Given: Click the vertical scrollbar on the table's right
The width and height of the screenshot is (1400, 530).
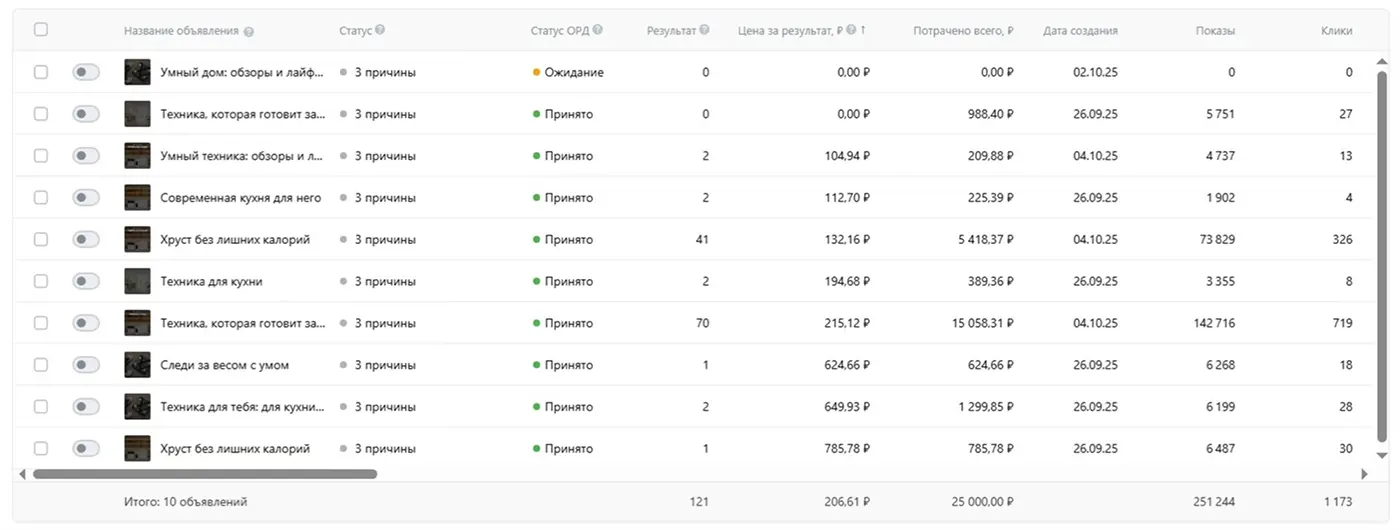Looking at the screenshot, I should (x=1383, y=255).
